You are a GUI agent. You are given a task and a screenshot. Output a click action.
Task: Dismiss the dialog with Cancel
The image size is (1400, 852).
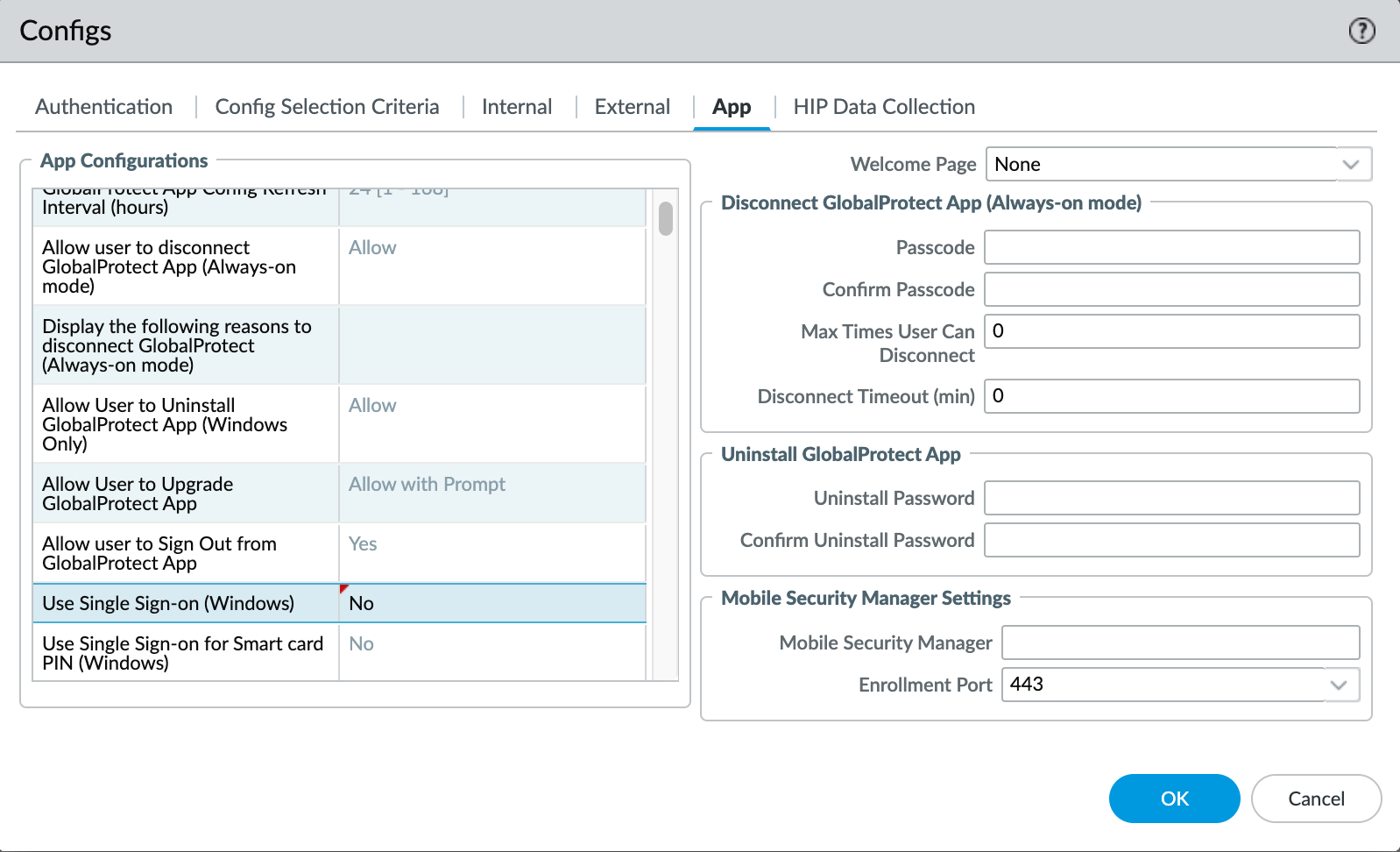click(1316, 799)
